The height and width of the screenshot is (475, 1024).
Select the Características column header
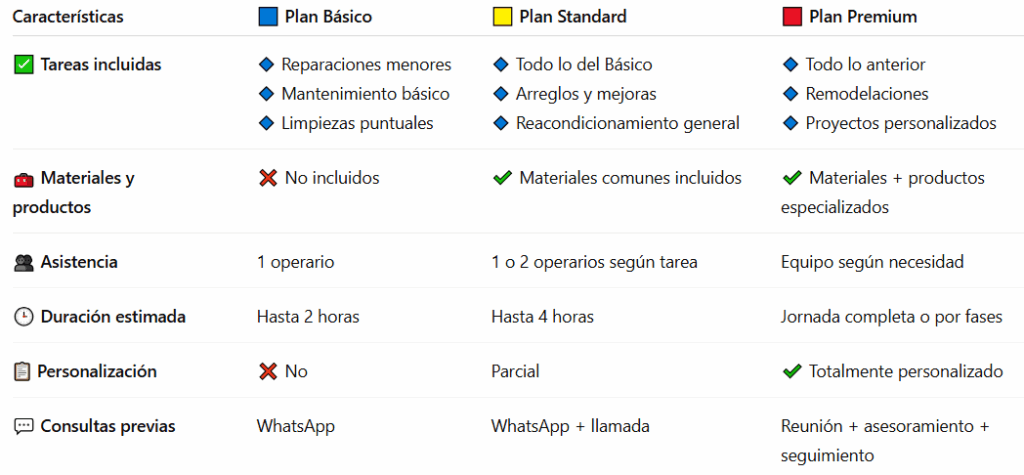click(68, 17)
